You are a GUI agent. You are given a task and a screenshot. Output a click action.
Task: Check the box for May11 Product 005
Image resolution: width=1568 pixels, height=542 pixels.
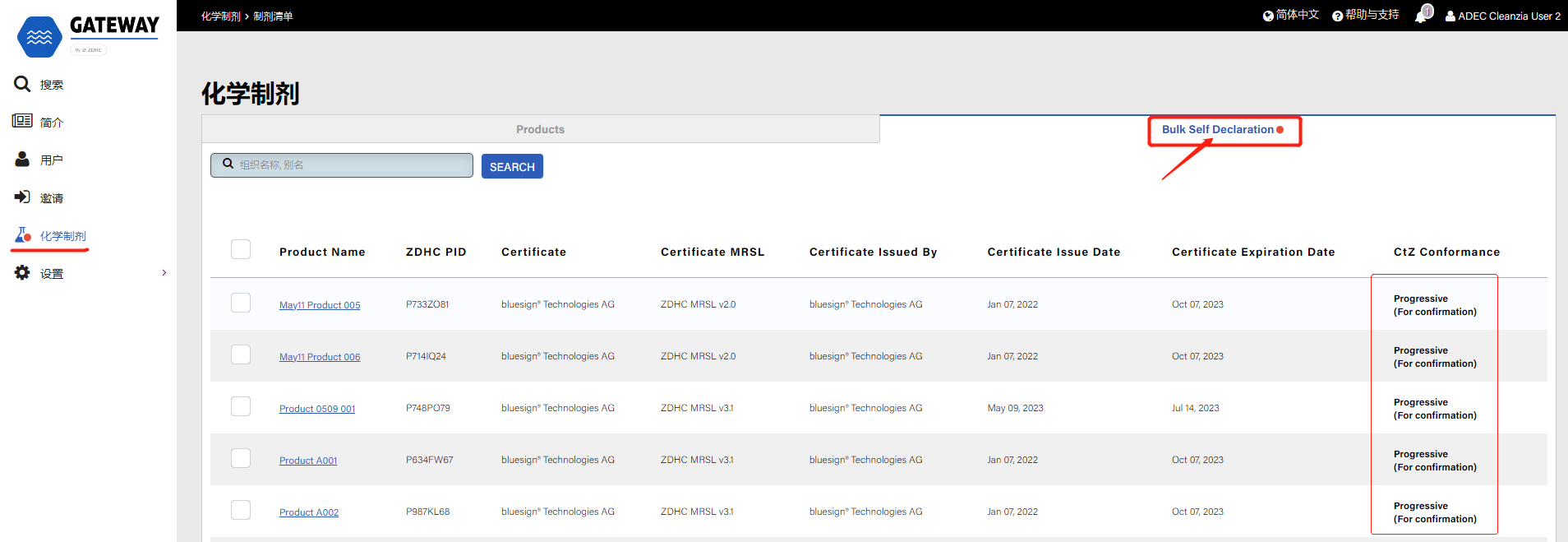(x=241, y=303)
